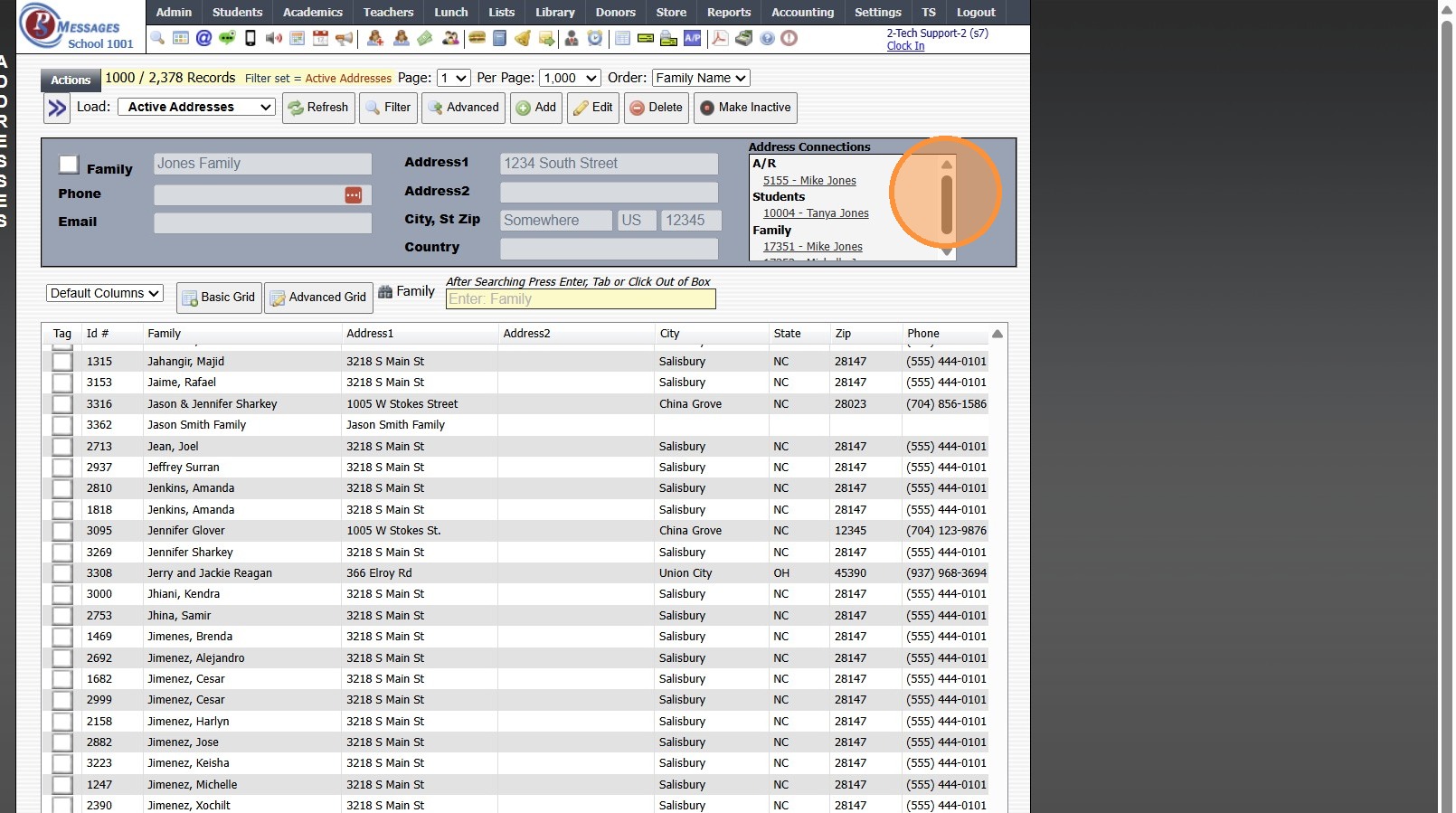The height and width of the screenshot is (813, 1456).
Task: Open the Accounting menu
Action: click(802, 13)
